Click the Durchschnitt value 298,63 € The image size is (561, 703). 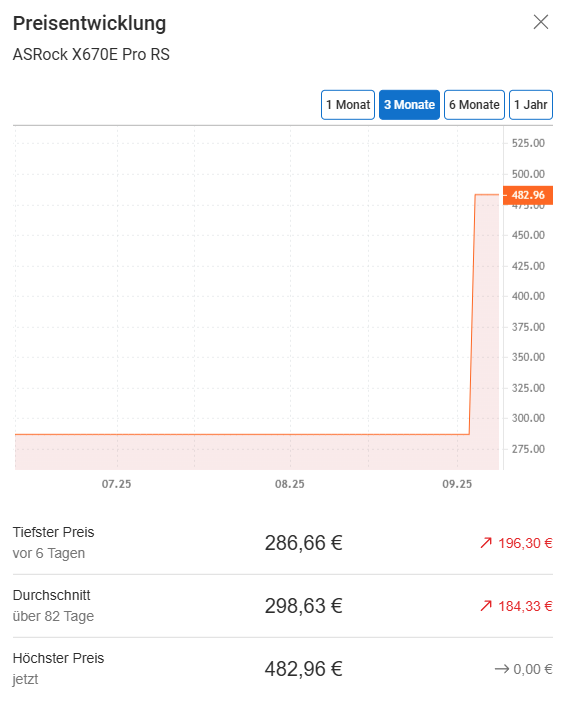pos(304,606)
